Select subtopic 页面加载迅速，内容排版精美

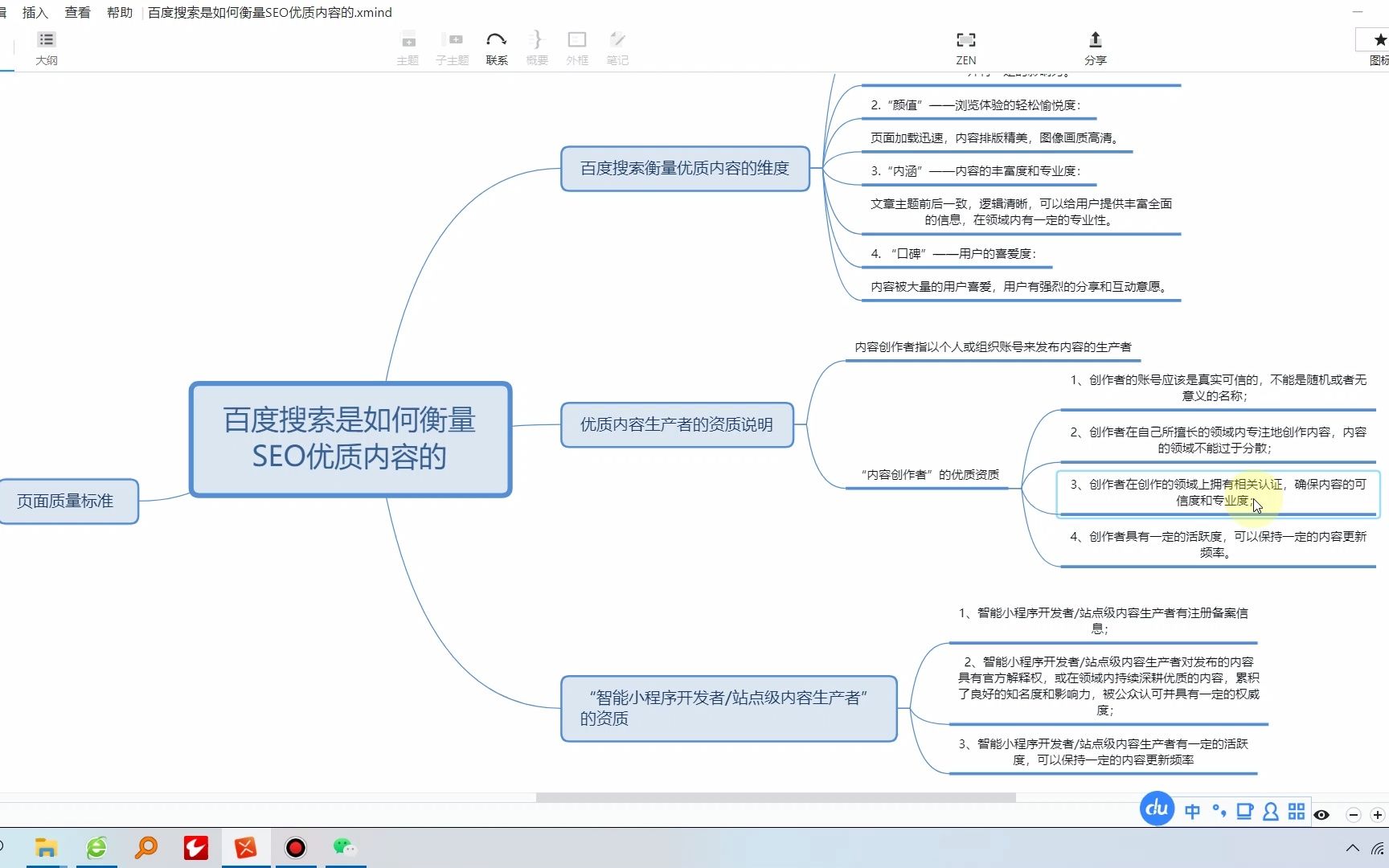995,138
